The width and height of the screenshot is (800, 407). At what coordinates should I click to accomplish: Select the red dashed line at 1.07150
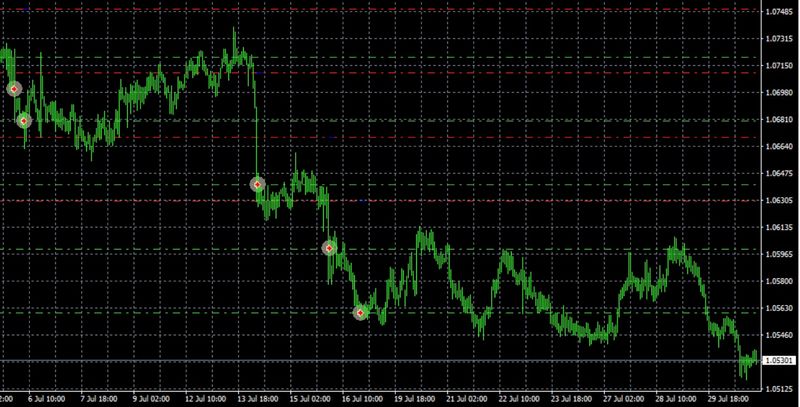[x=400, y=72]
